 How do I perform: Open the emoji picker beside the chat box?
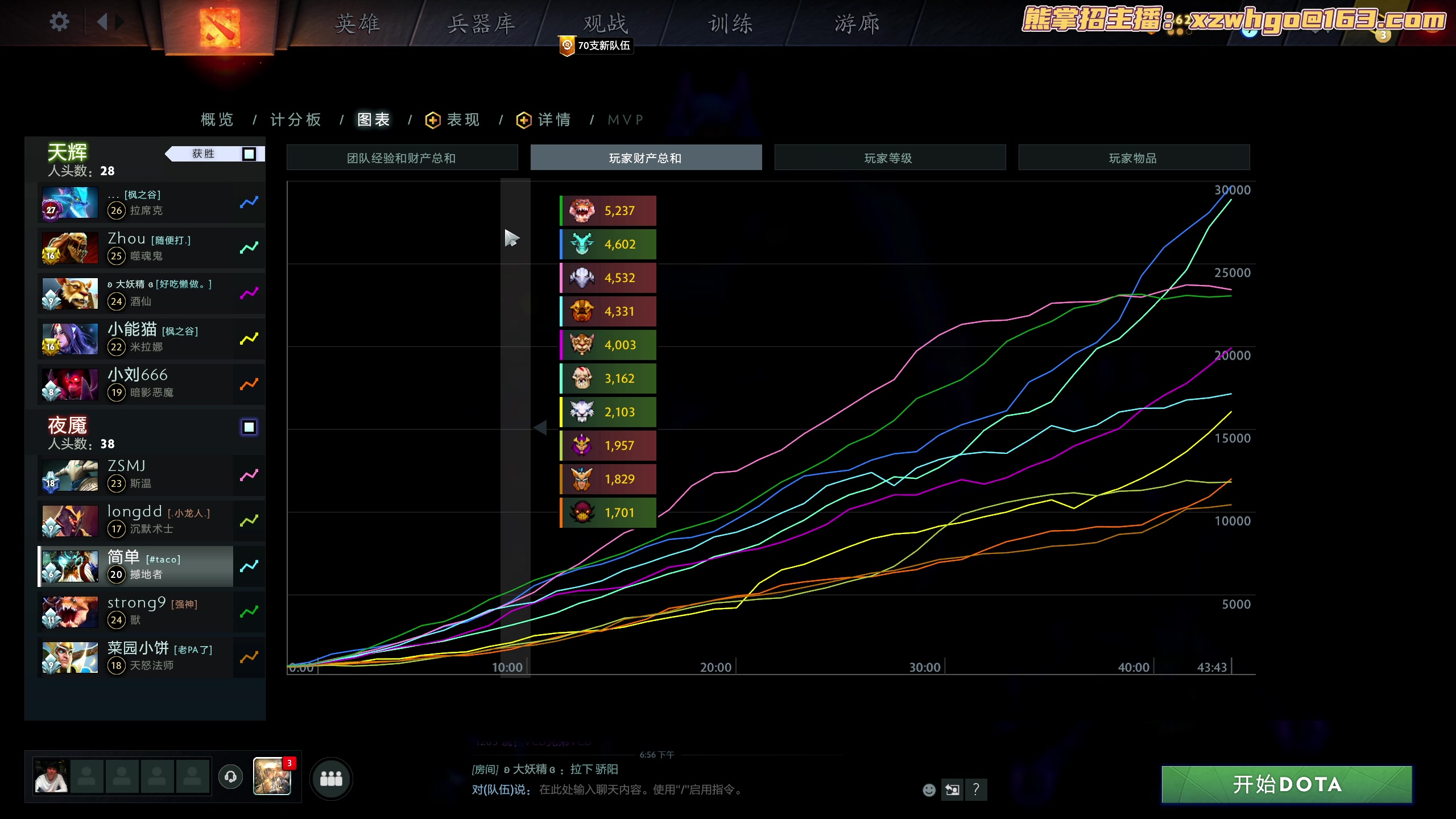[929, 791]
